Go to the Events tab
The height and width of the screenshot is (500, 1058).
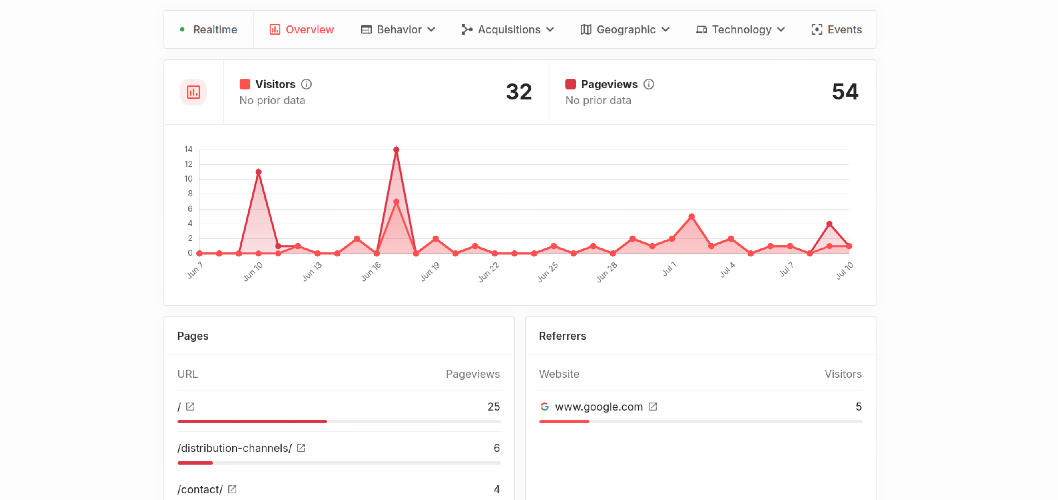coord(837,30)
